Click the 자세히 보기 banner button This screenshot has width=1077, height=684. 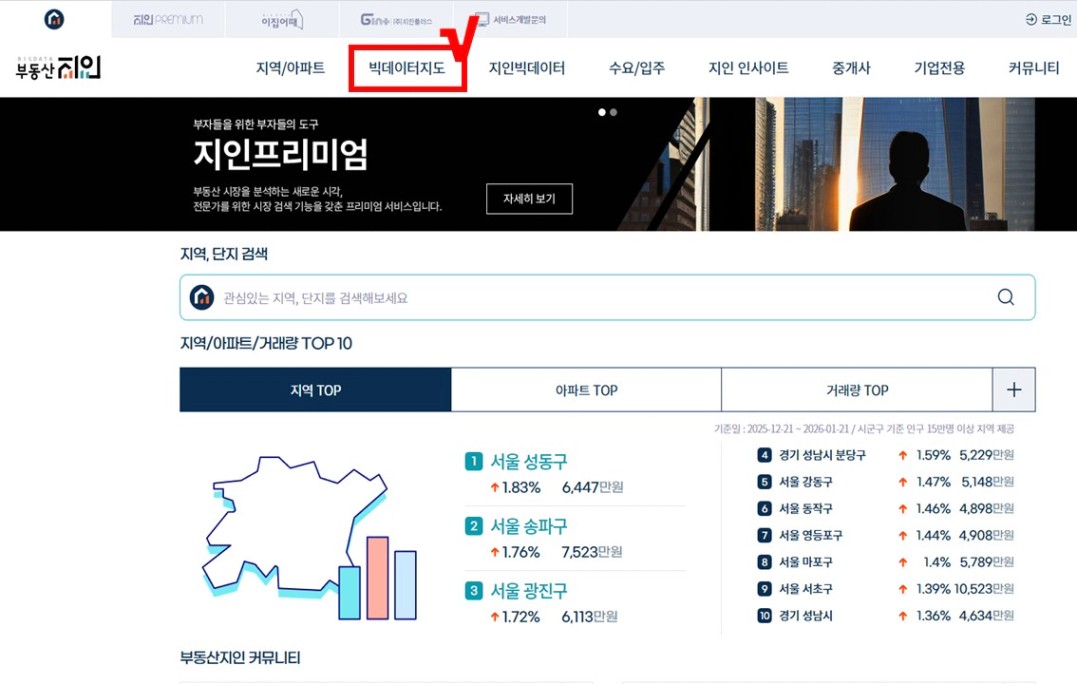point(529,198)
